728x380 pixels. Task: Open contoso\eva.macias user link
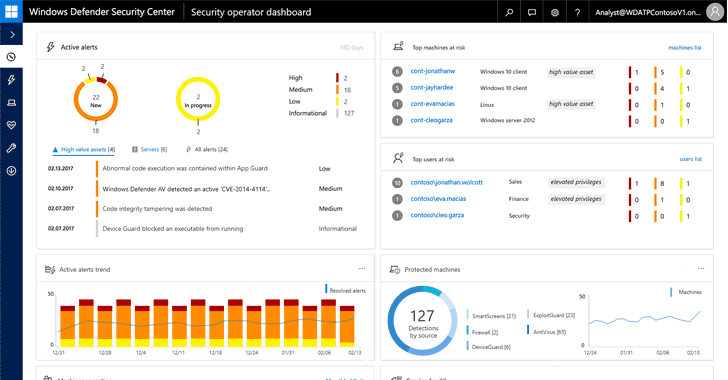pyautogui.click(x=438, y=199)
